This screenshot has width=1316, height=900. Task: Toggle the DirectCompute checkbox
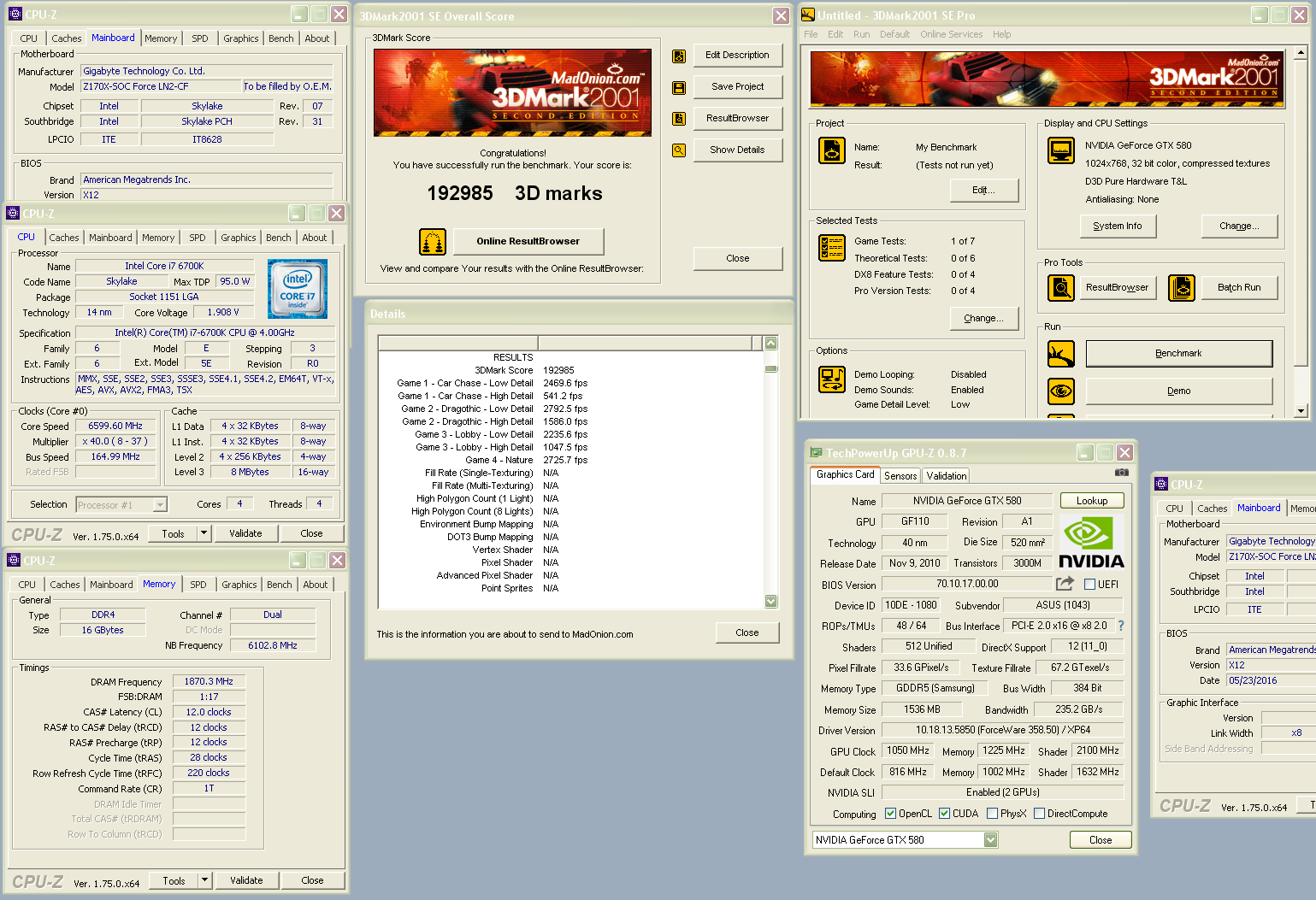(1039, 814)
